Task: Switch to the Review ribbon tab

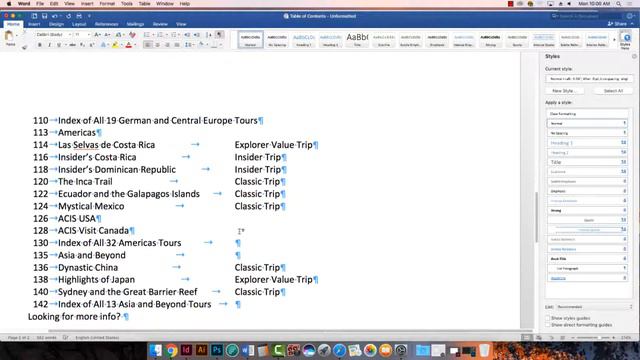Action: click(160, 24)
